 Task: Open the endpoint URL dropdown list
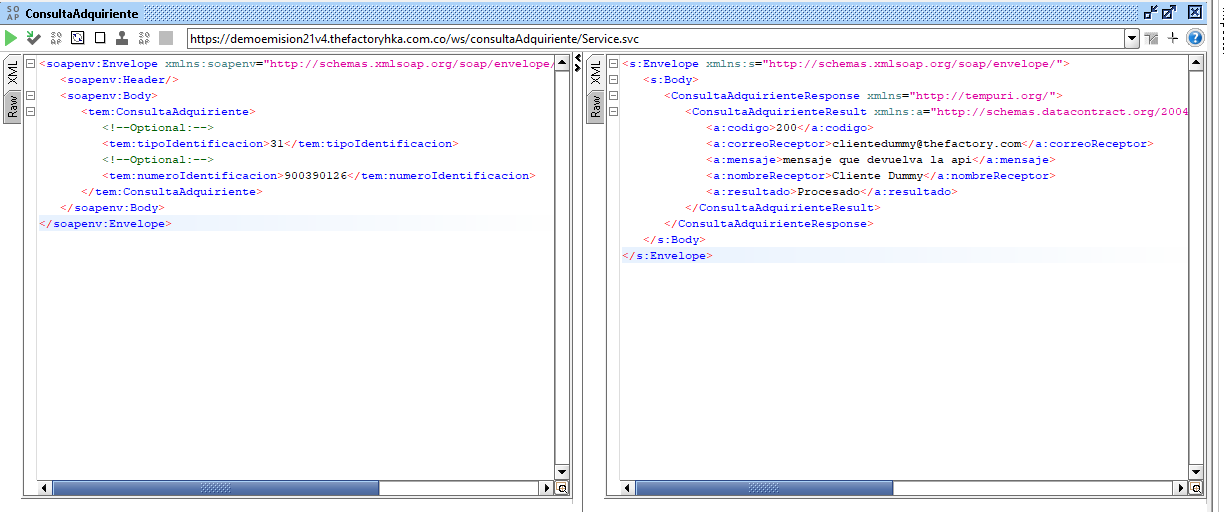(x=1132, y=38)
